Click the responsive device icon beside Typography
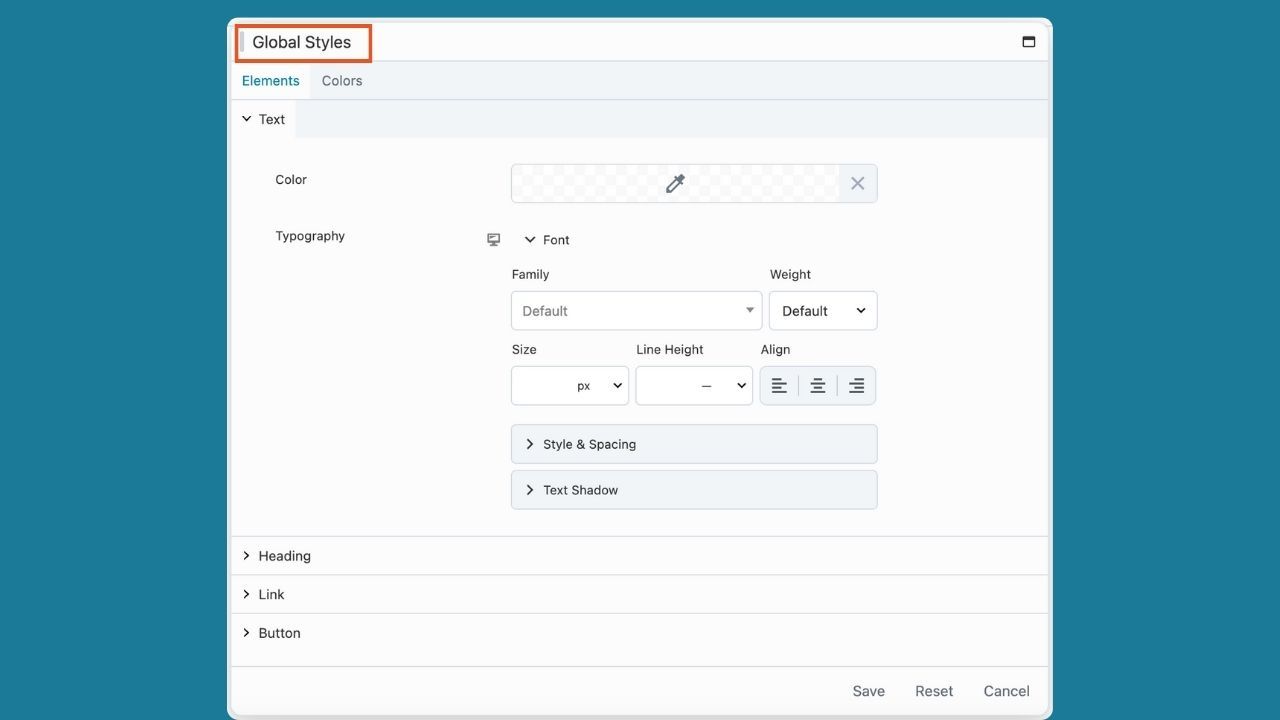Viewport: 1280px width, 720px height. (x=493, y=240)
